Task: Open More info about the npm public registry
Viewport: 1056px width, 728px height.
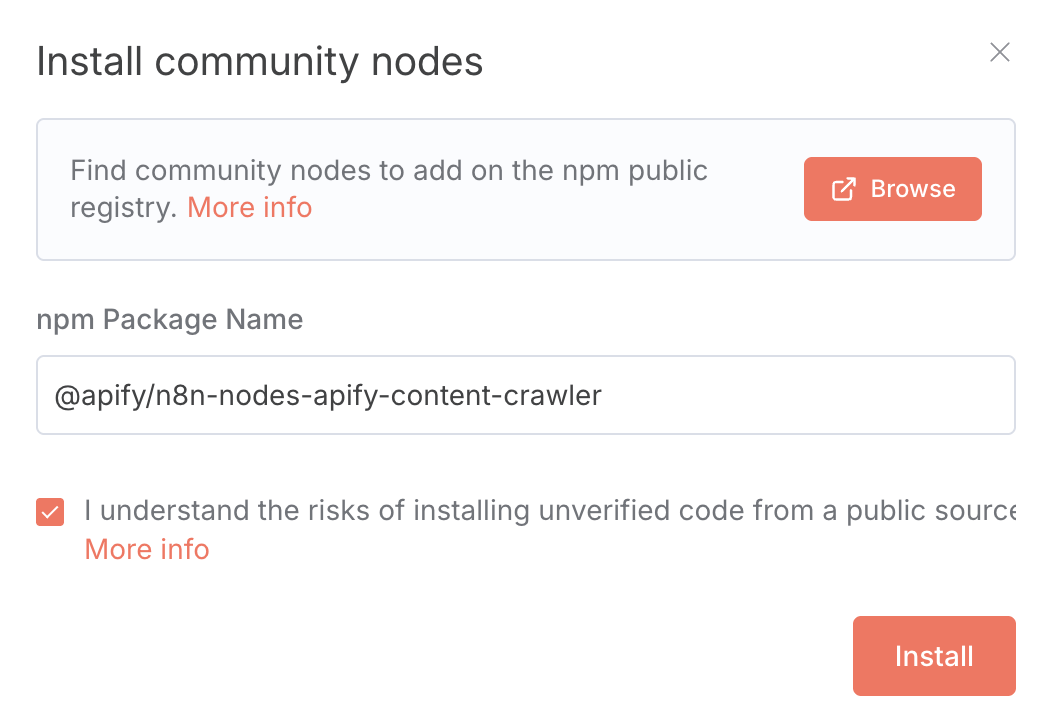Action: (249, 207)
